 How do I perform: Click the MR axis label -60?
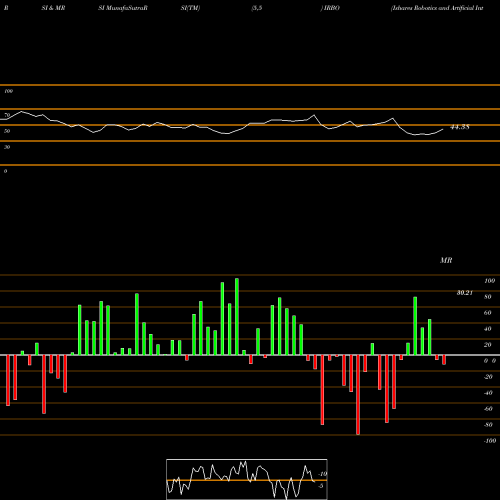point(488,409)
